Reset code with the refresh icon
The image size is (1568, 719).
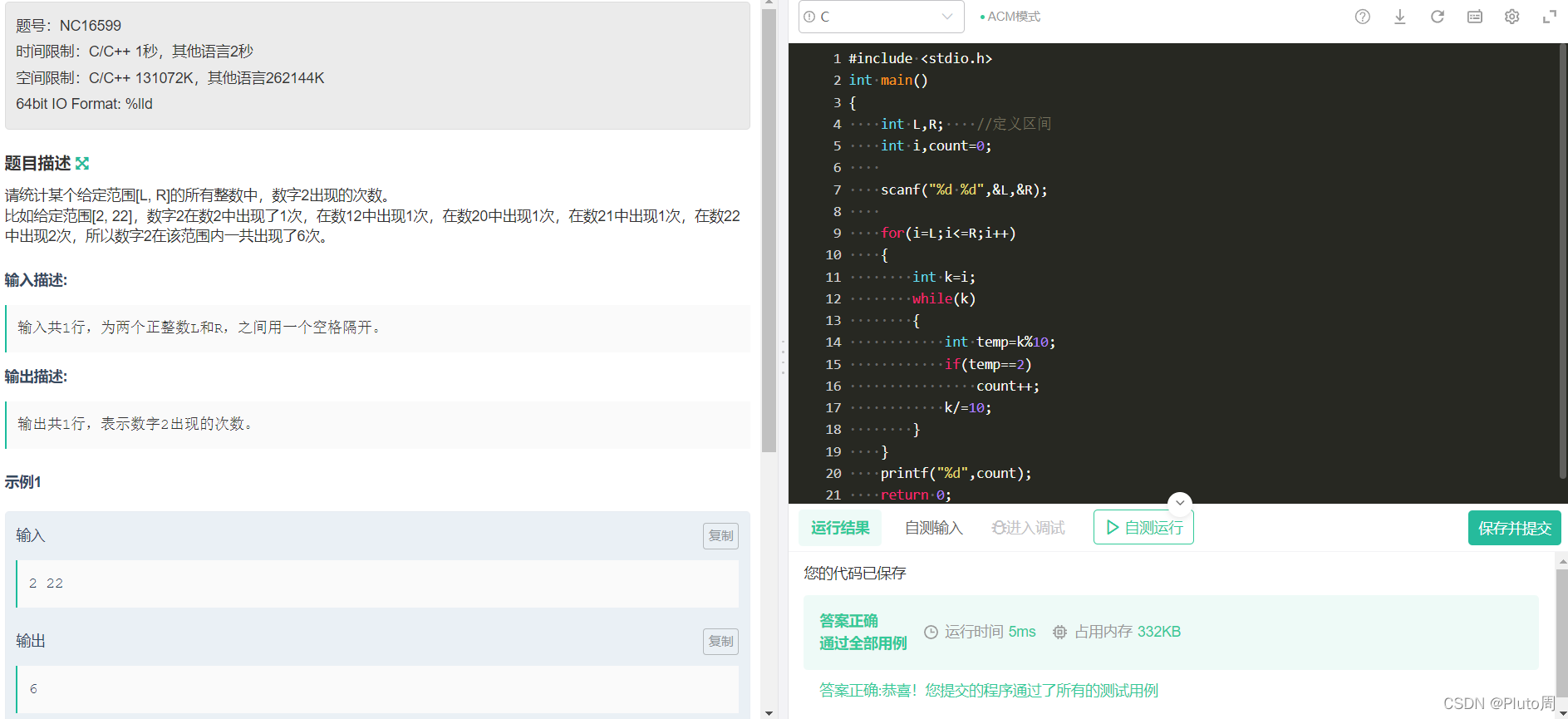click(1437, 17)
